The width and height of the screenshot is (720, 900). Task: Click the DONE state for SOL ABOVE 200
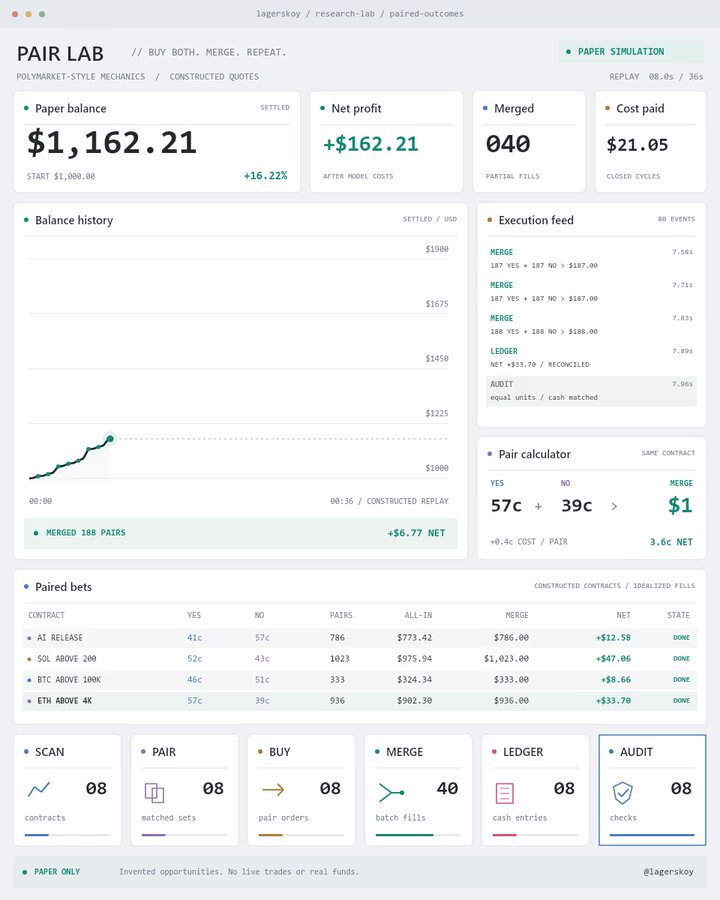pos(682,659)
